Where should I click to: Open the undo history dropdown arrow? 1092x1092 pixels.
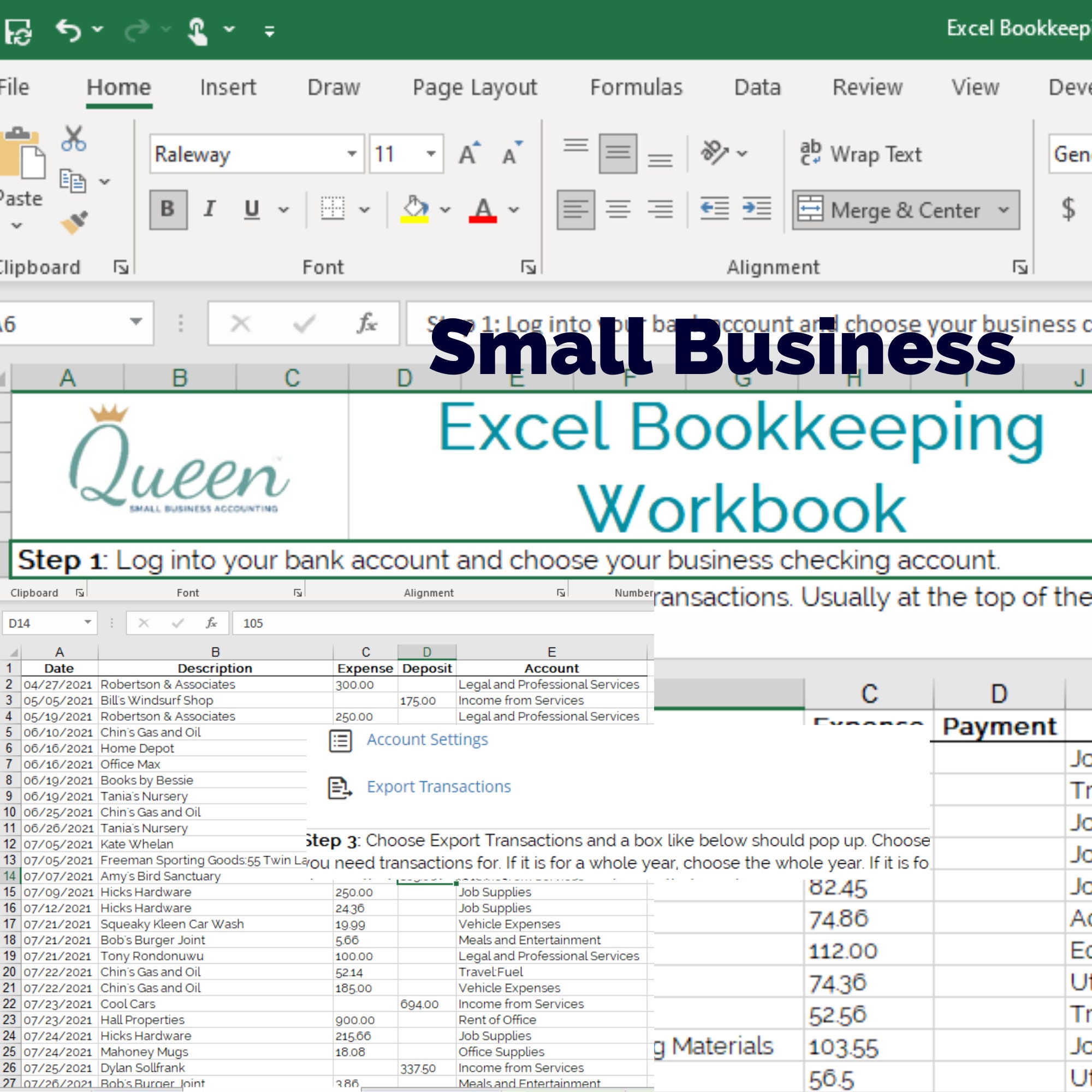[x=97, y=28]
